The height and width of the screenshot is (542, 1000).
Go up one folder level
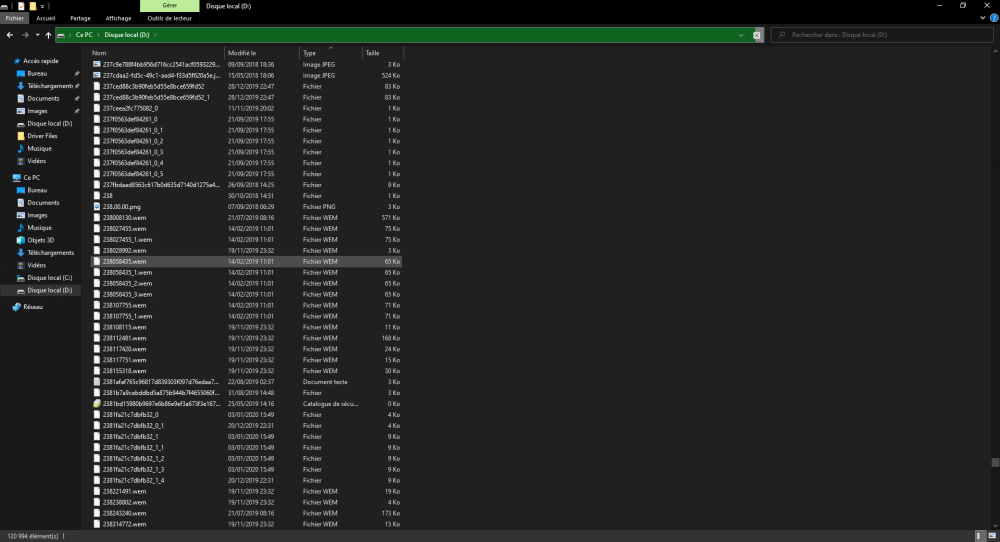48,35
